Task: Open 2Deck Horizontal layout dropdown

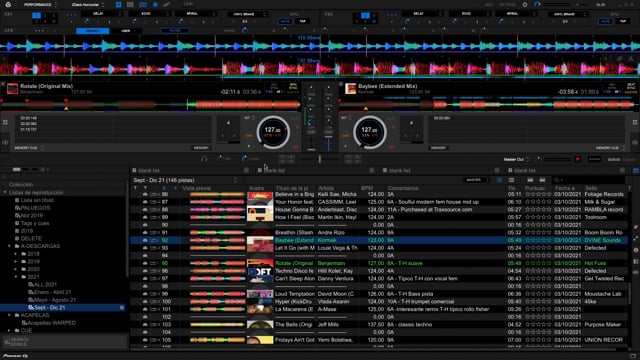Action: point(87,4)
